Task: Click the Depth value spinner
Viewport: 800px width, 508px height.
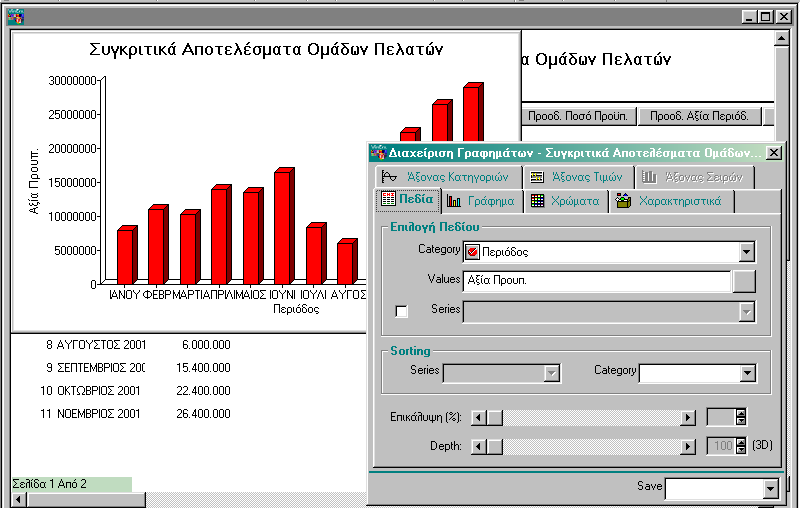Action: coord(741,446)
